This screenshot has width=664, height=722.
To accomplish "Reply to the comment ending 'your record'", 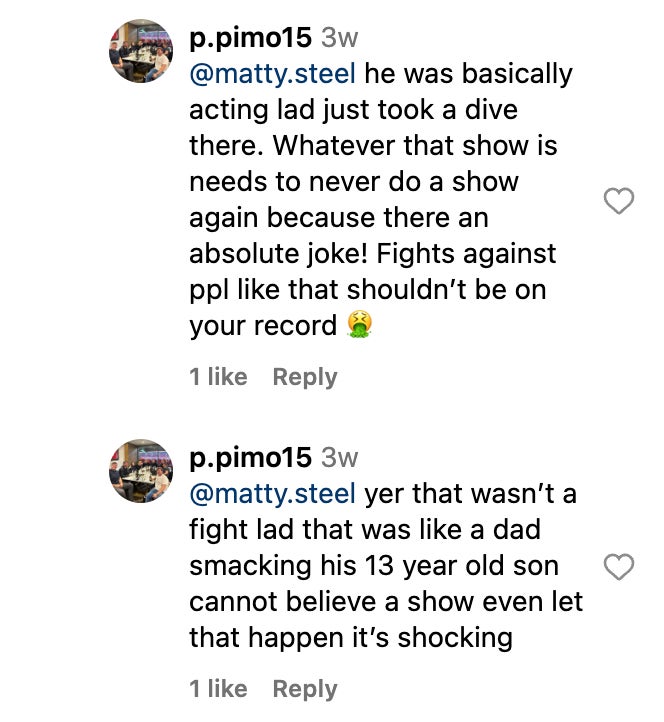I will (x=305, y=377).
